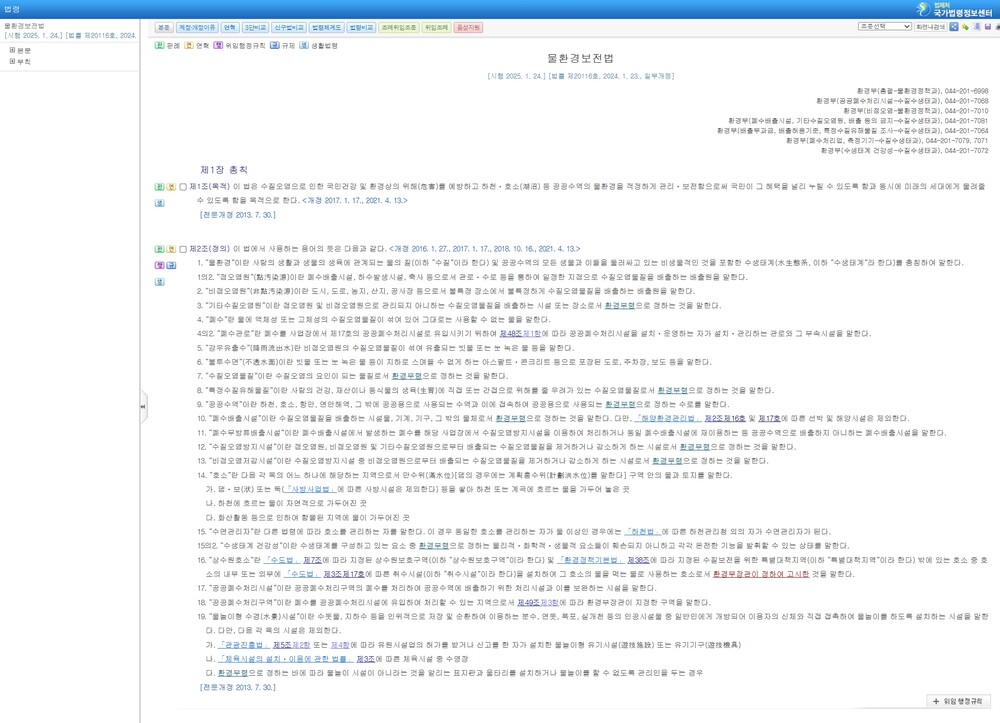Open the 위임 행정규칙 button at bottom right

(x=959, y=701)
